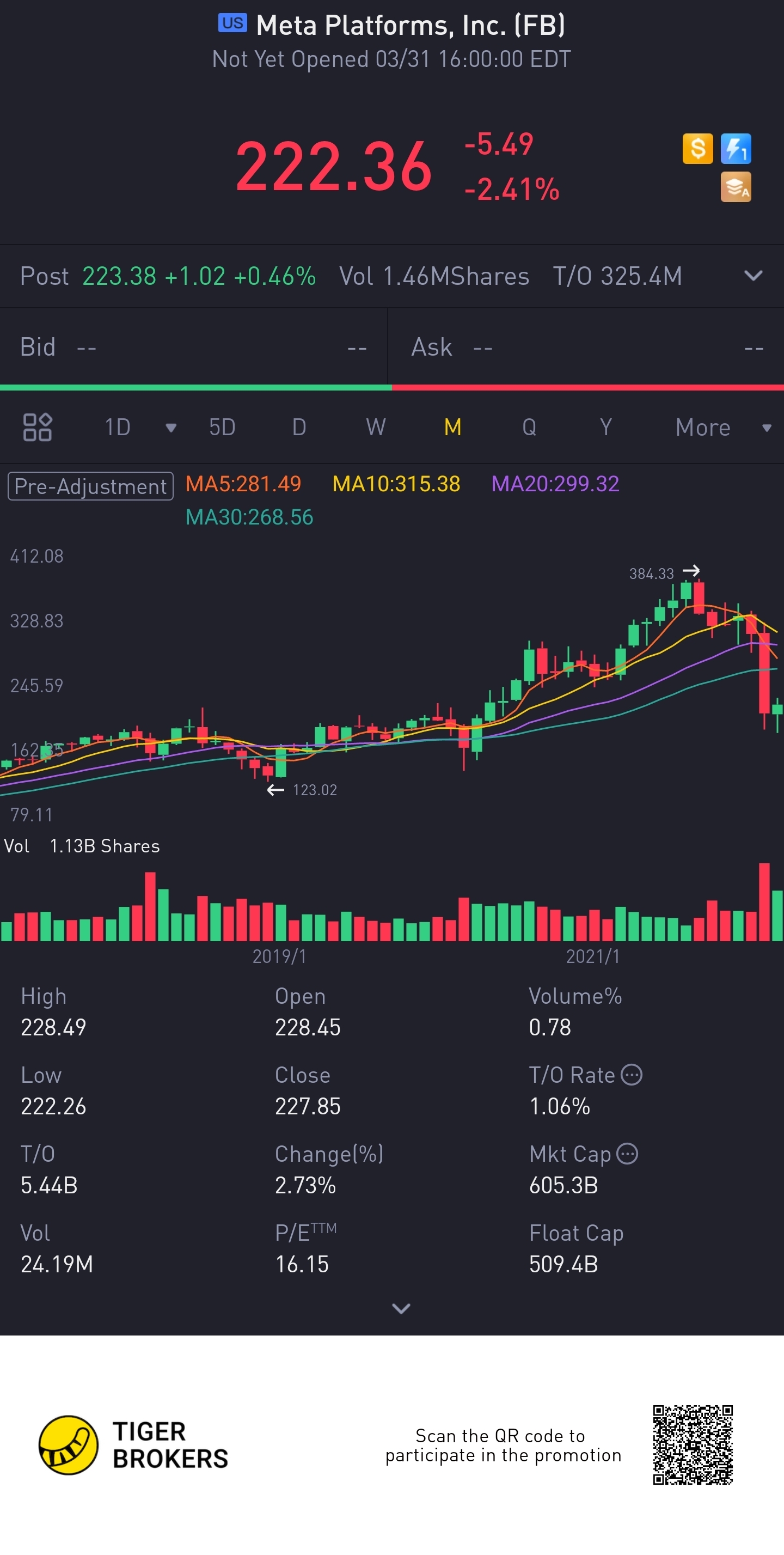This screenshot has height=1555, width=784.
Task: Switch to the W weekly chart tab
Action: (x=376, y=428)
